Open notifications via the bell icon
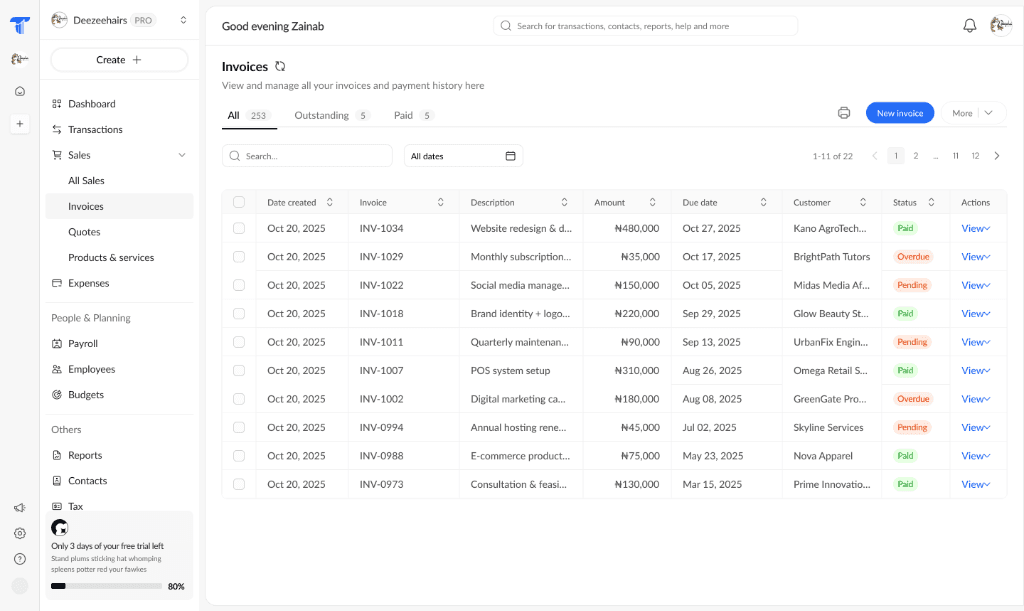This screenshot has width=1024, height=611. click(969, 25)
